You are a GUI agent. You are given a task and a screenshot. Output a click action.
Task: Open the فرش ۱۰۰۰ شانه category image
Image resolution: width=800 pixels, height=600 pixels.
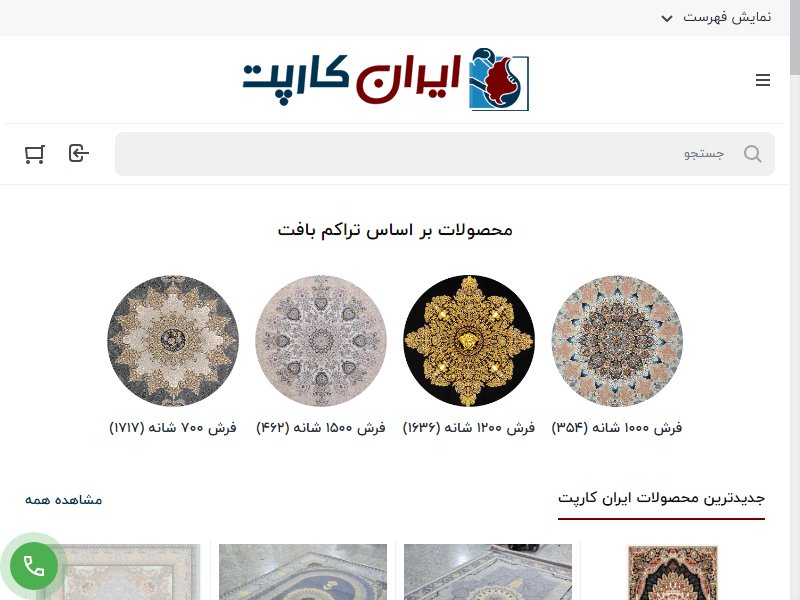tap(617, 341)
